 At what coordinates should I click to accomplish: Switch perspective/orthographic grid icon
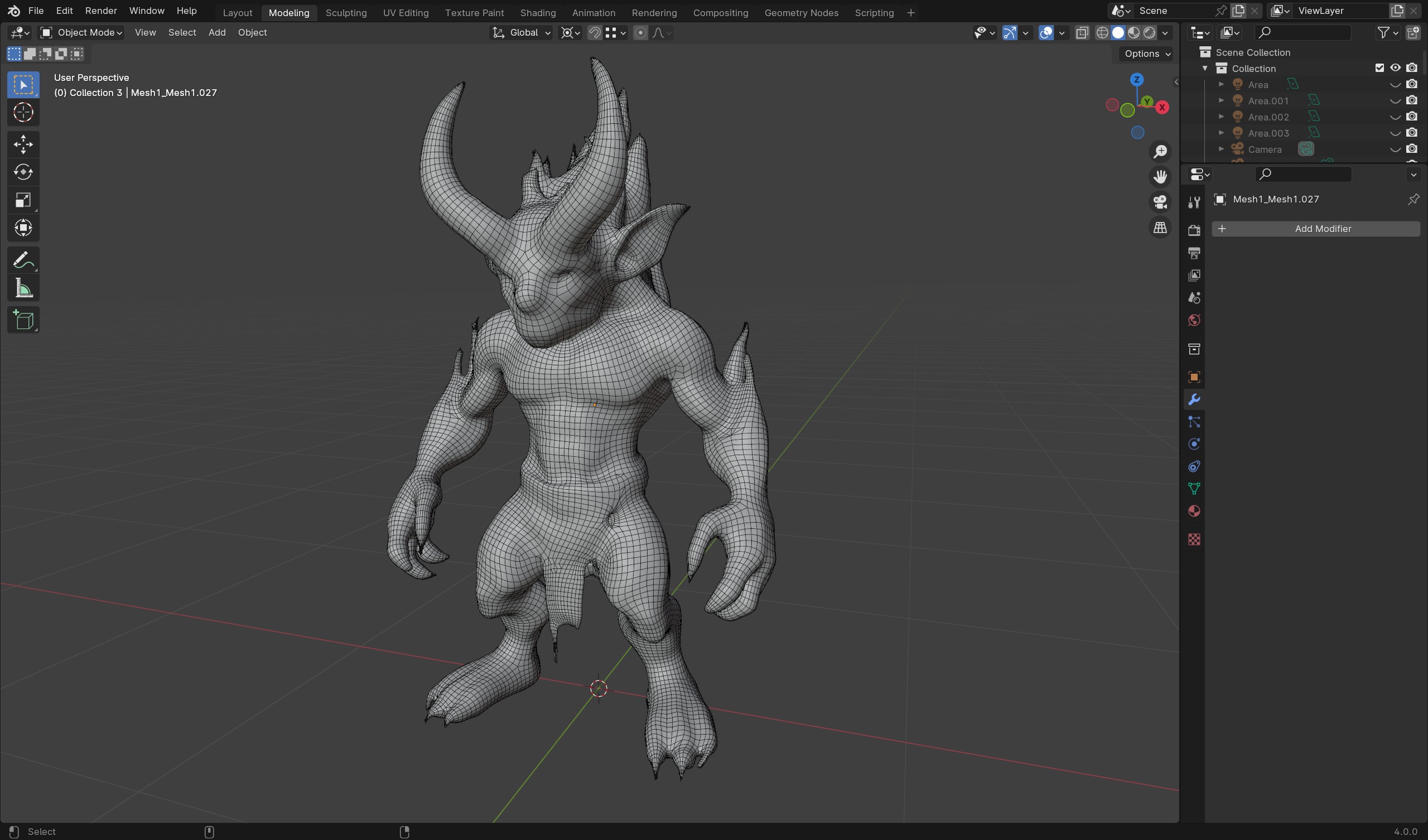1160,227
